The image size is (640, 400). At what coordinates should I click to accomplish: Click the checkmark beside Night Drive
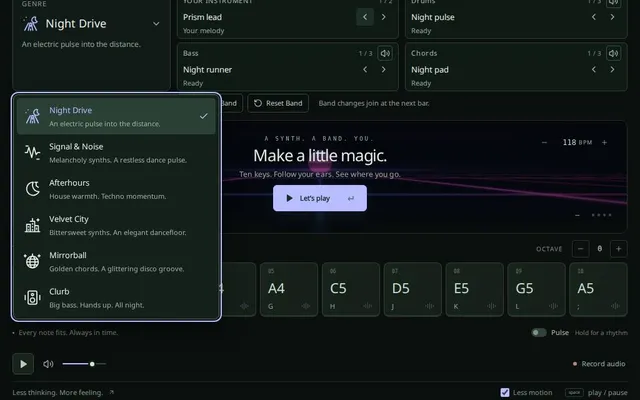click(203, 116)
